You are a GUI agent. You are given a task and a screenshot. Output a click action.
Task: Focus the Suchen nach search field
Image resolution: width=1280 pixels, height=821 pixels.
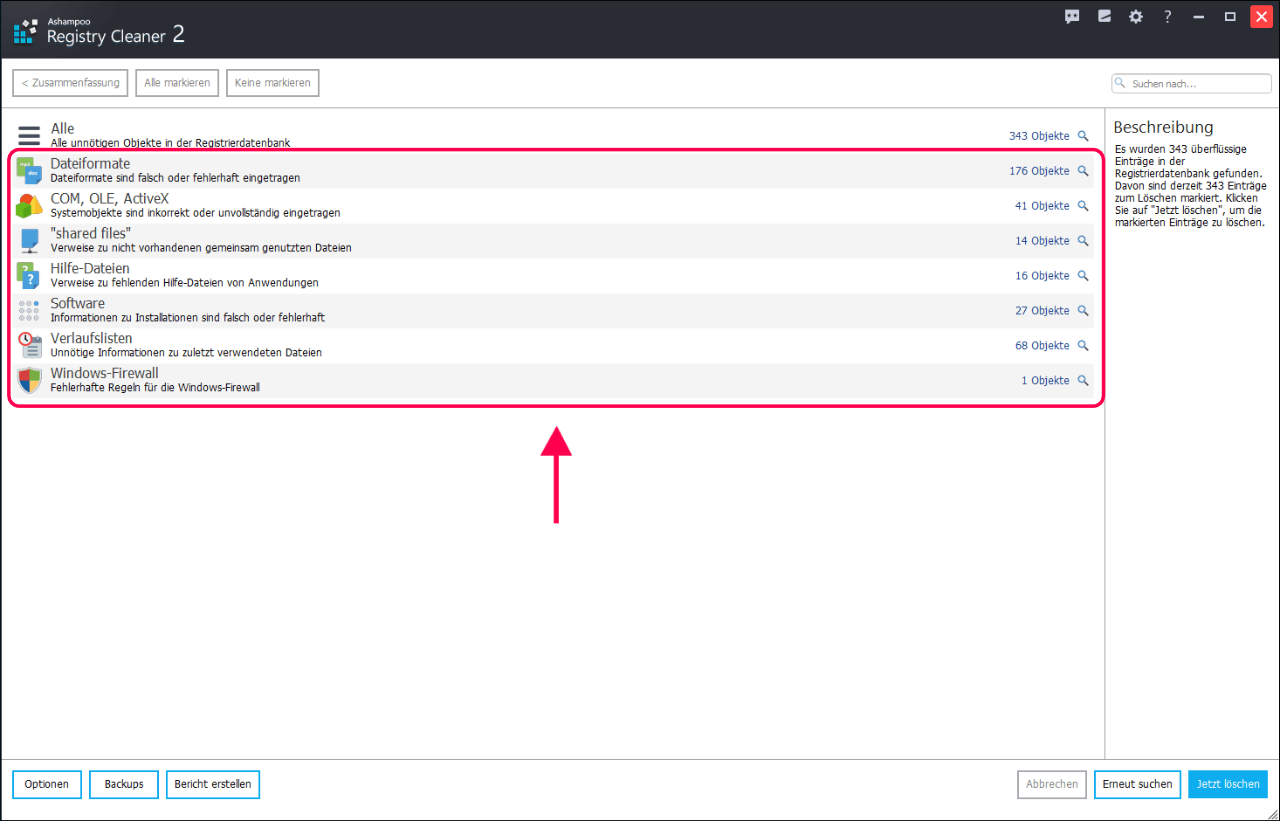(1191, 84)
